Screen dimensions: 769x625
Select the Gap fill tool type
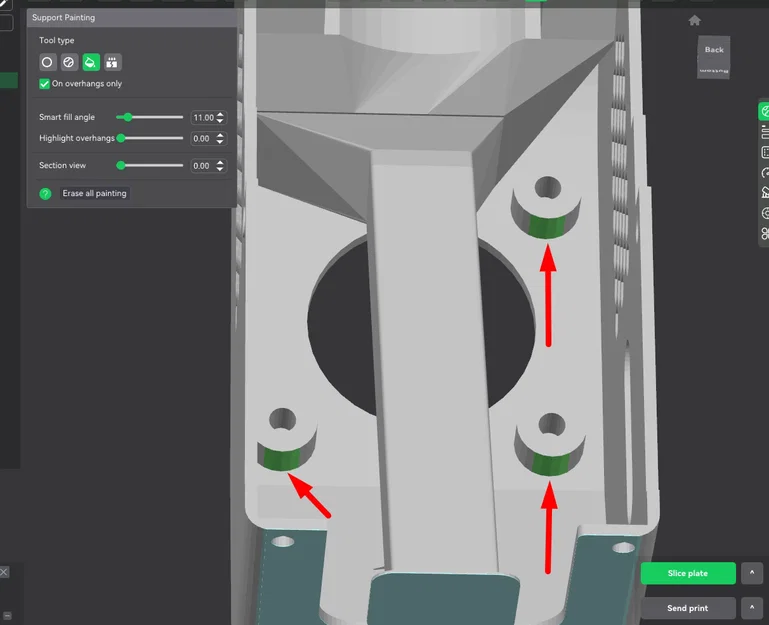click(112, 62)
